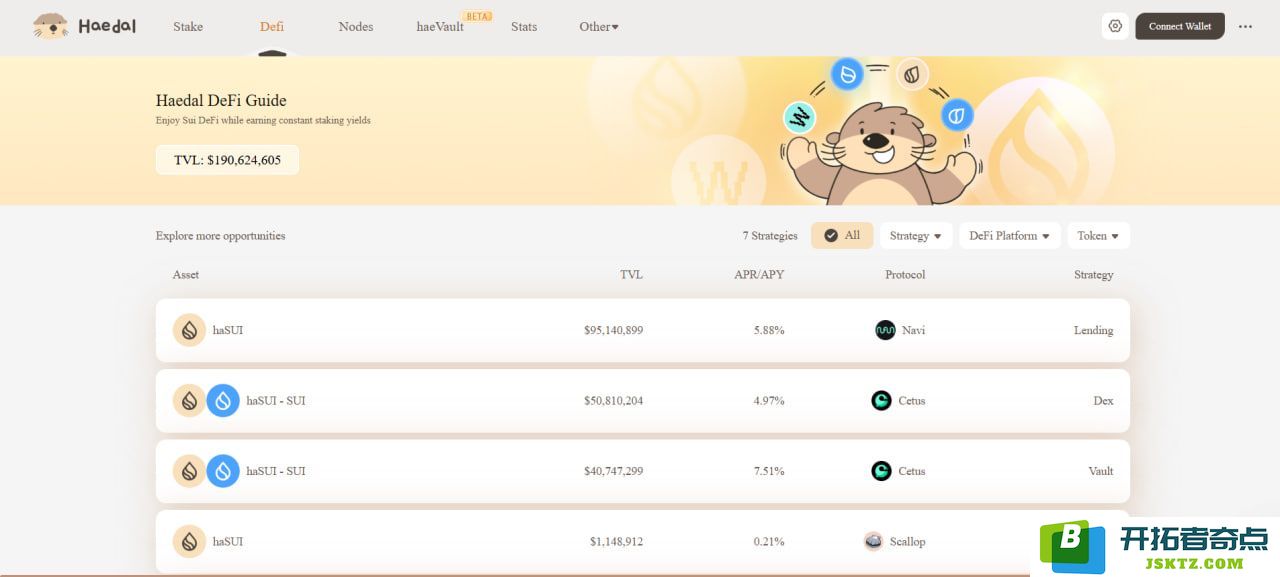Viewport: 1280px width, 577px height.
Task: Click the Dex strategy label
Action: (x=1103, y=401)
